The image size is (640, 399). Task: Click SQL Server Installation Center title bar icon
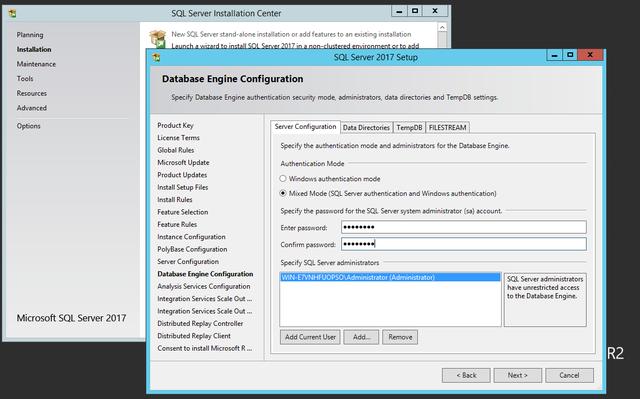click(12, 13)
